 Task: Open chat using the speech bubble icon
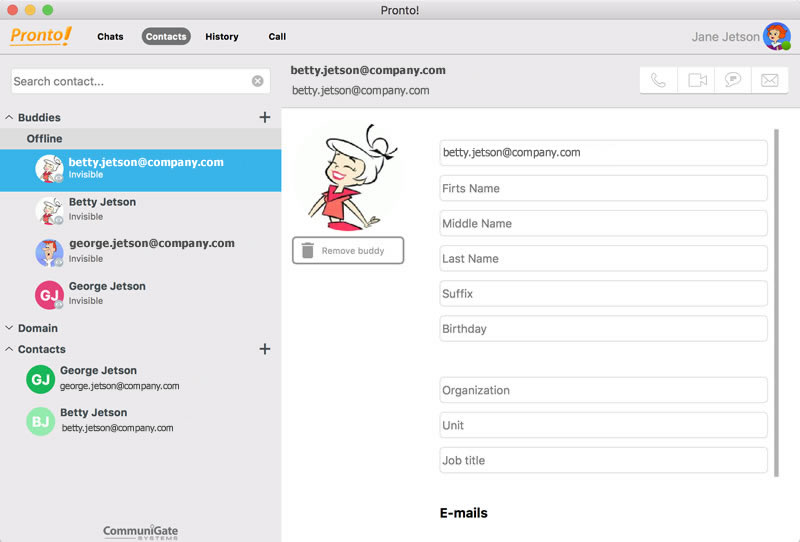[x=733, y=80]
